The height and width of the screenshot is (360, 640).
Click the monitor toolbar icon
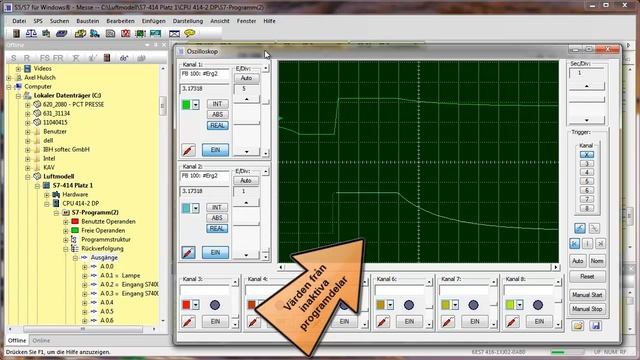coord(156,33)
